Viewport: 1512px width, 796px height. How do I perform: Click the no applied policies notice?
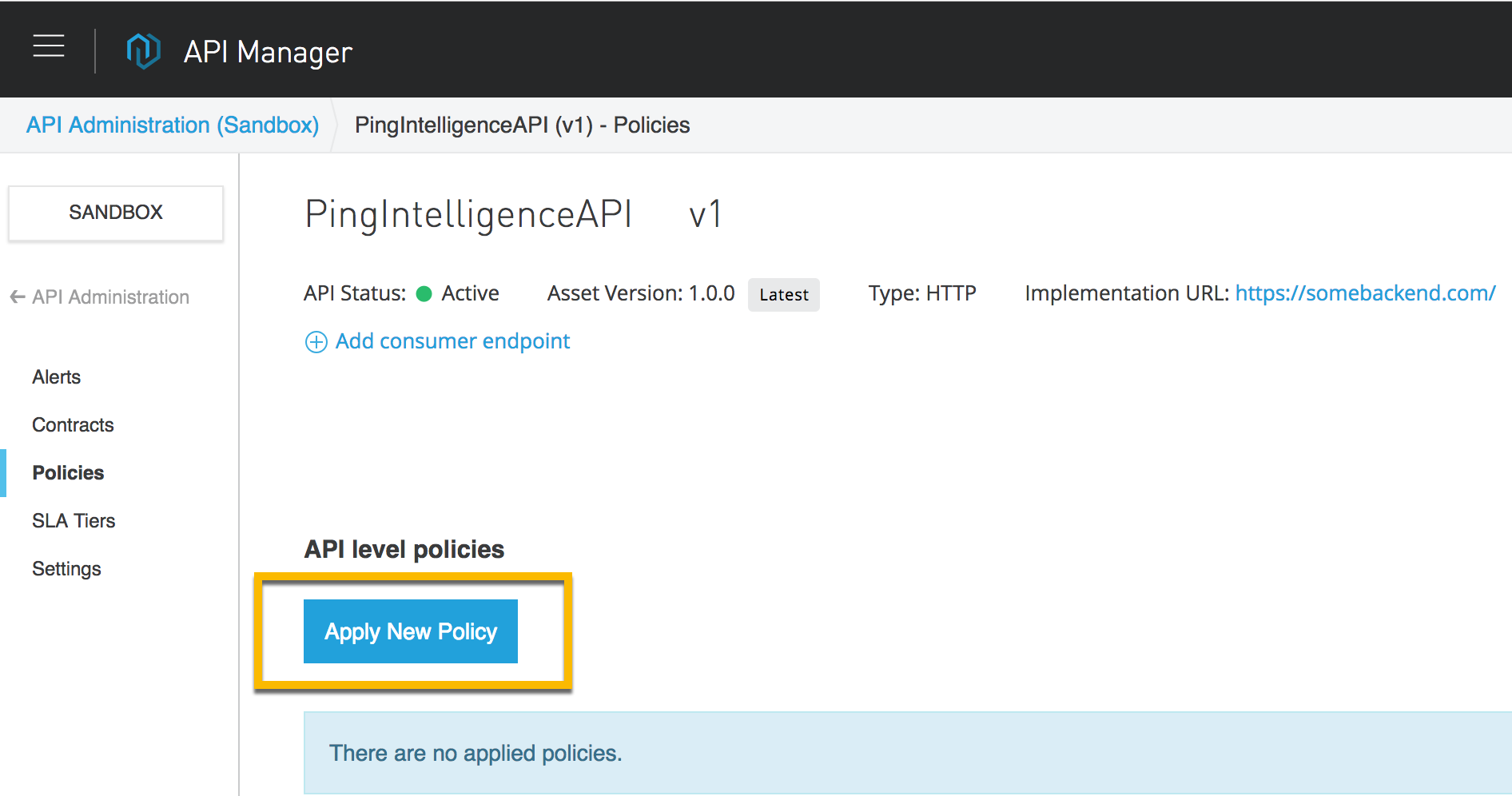[x=475, y=753]
